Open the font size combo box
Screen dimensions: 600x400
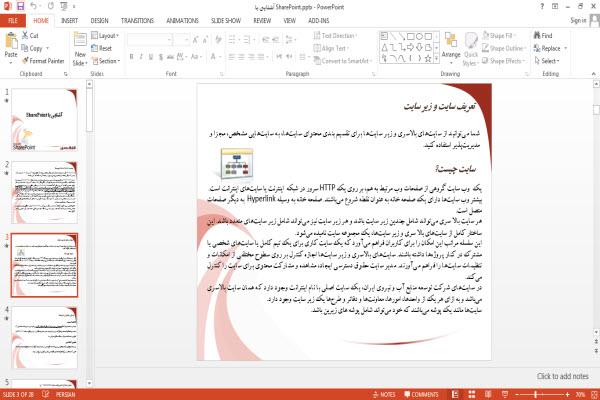[181, 39]
